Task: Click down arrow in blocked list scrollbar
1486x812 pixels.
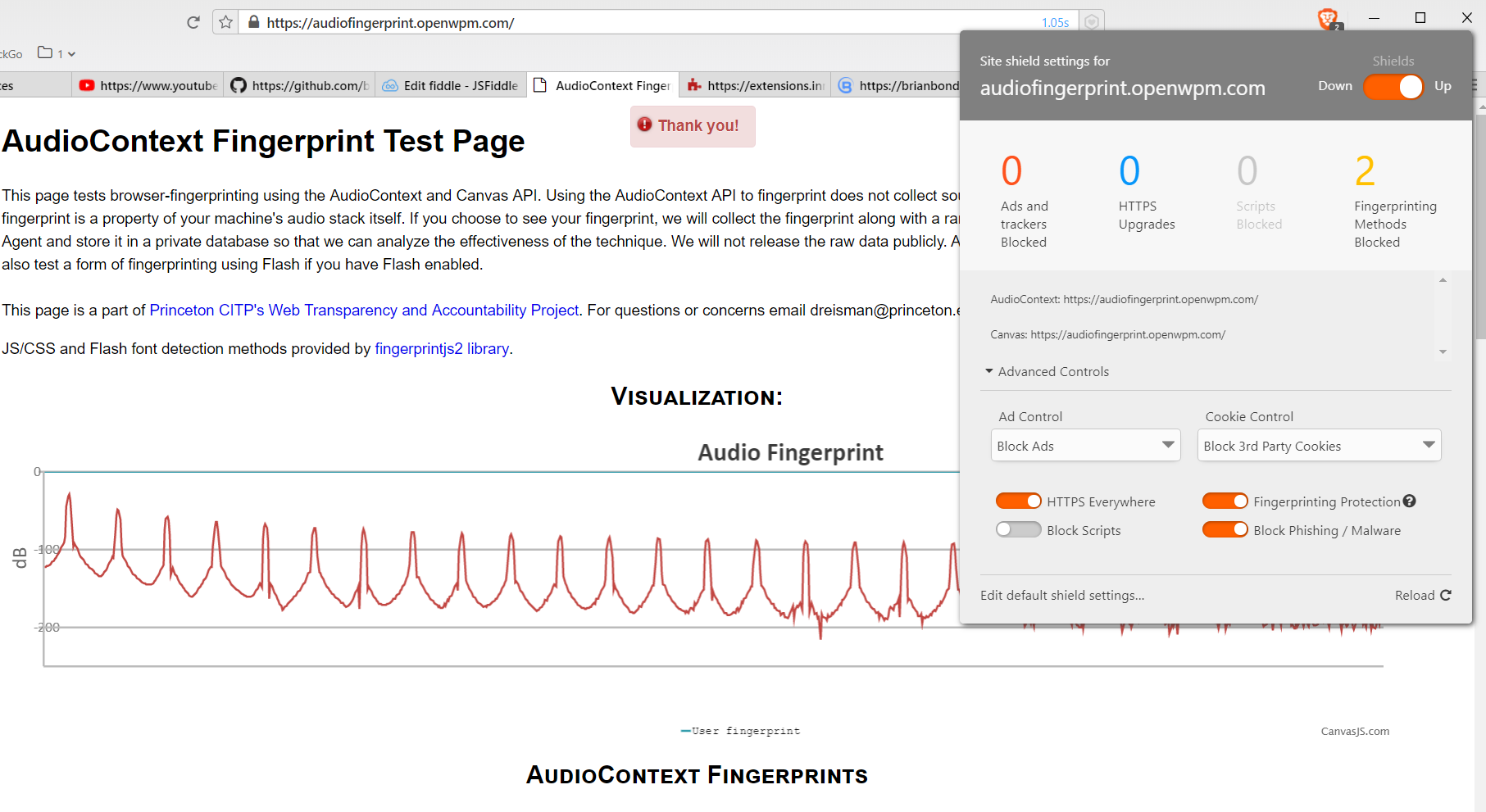Action: [x=1443, y=352]
